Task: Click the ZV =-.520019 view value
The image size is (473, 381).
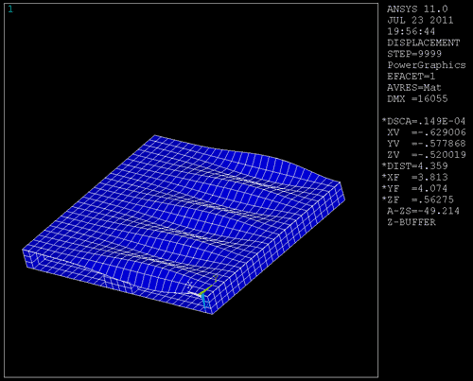Action: pyautogui.click(x=426, y=155)
